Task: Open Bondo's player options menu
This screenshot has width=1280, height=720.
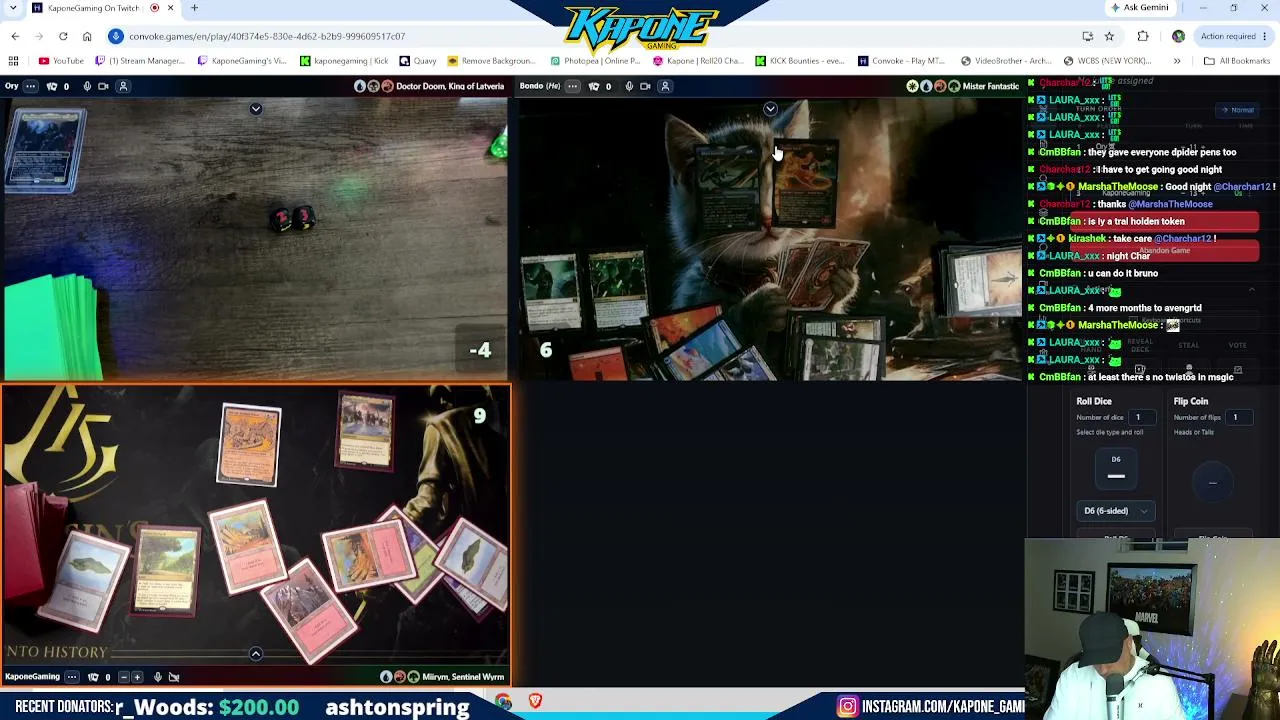Action: point(573,86)
